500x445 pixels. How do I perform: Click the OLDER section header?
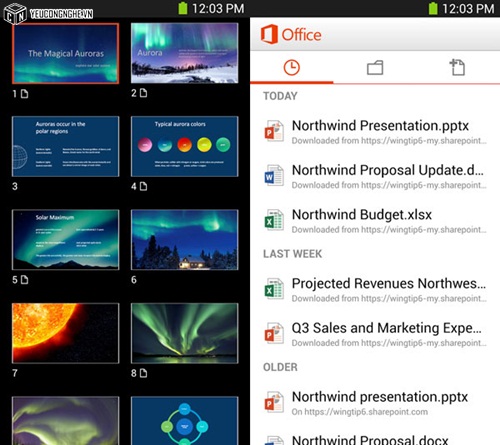click(280, 367)
